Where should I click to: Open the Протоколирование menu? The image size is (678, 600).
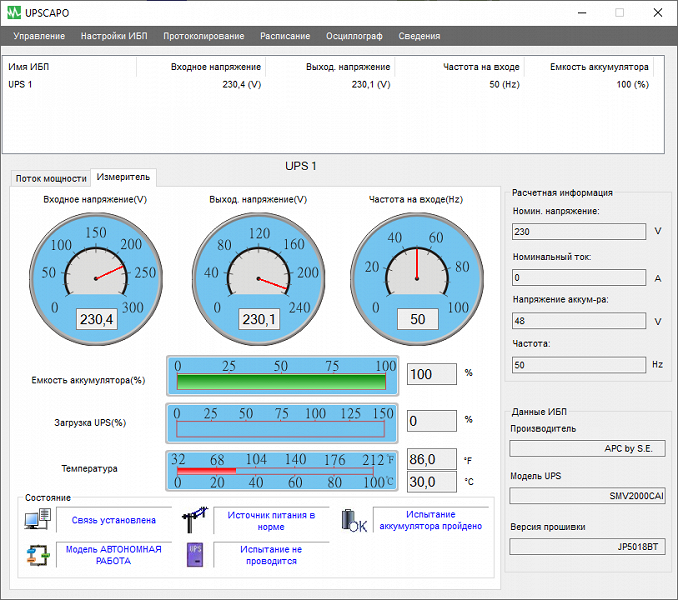[203, 36]
